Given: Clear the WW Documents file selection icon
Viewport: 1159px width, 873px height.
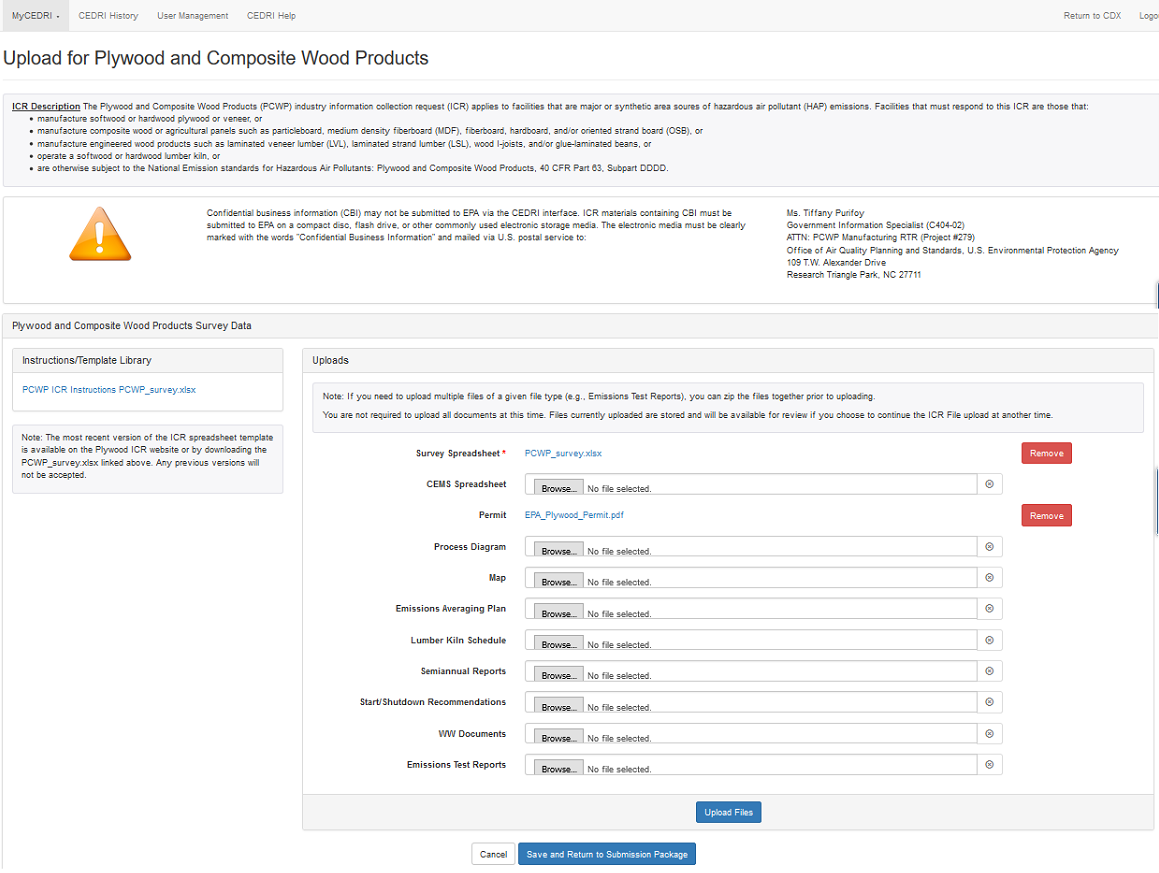Looking at the screenshot, I should point(989,734).
